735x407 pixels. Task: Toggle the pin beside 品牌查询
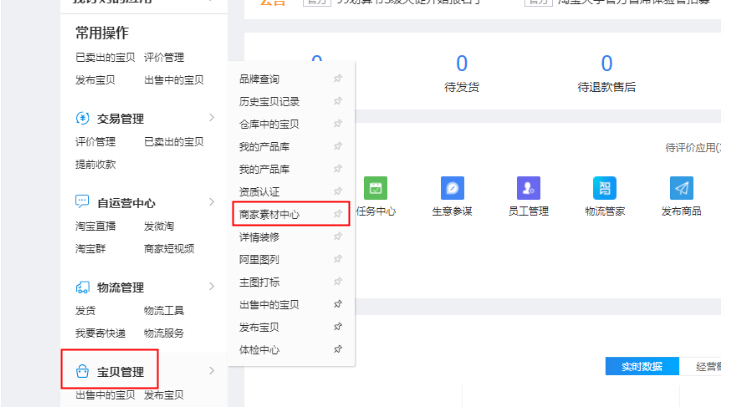tap(338, 79)
